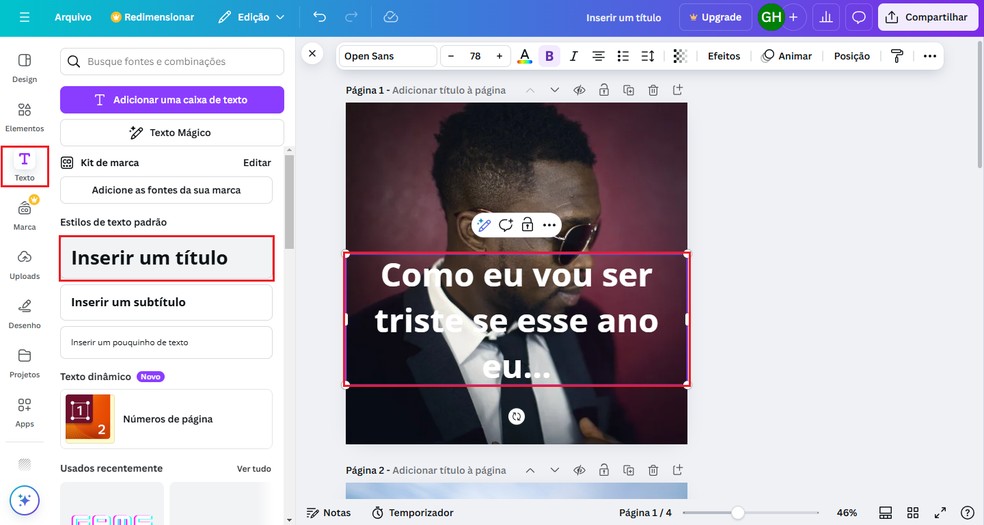
Task: Click Adicionar uma caixa de texto
Action: (172, 100)
